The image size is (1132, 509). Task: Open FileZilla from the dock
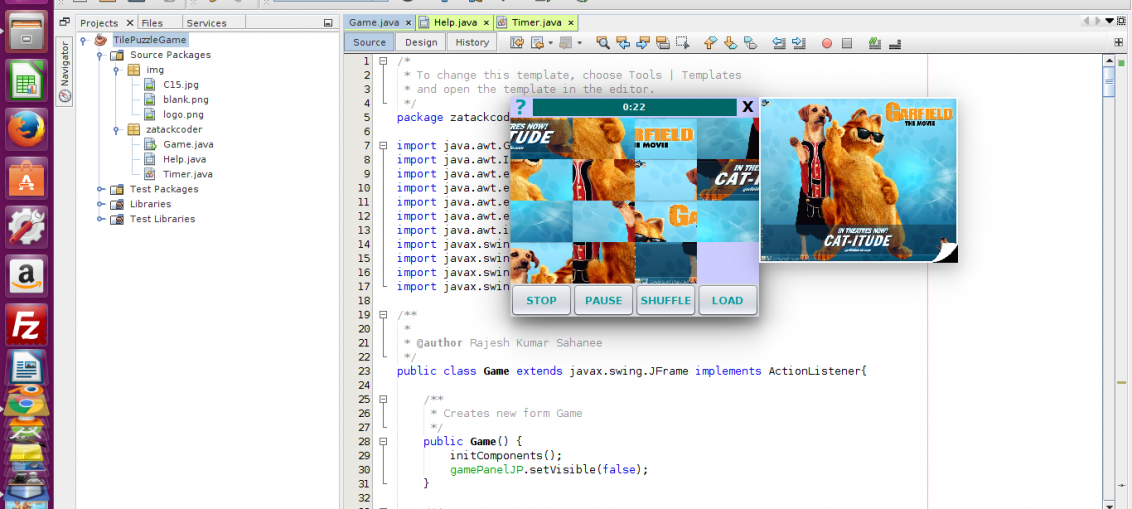pos(27,325)
